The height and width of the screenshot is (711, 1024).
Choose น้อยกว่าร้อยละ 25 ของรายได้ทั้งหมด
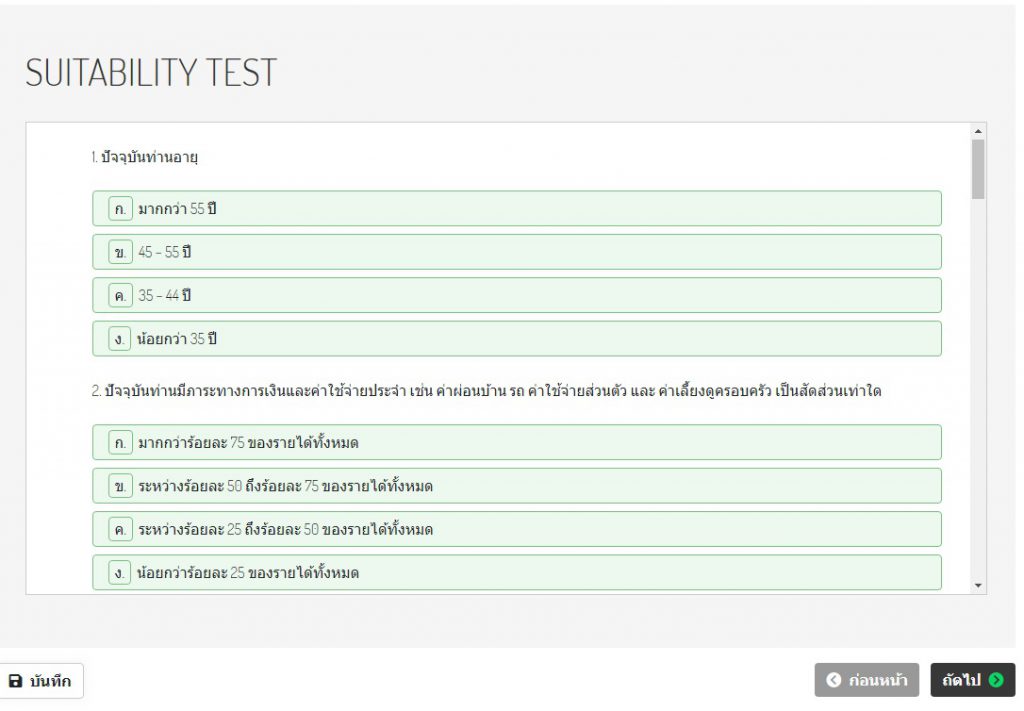[x=517, y=573]
